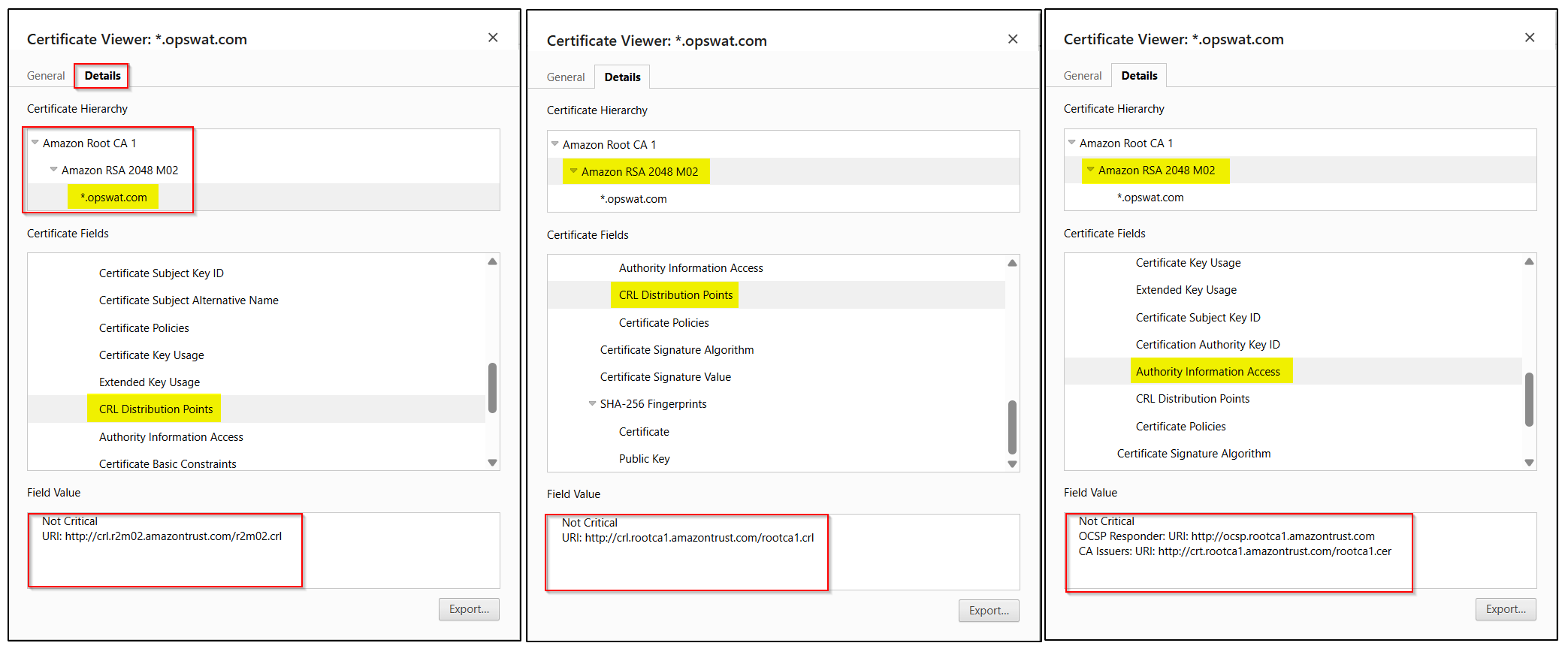1568x649 pixels.
Task: Select Certificate Policies in middle viewer
Action: (x=664, y=323)
